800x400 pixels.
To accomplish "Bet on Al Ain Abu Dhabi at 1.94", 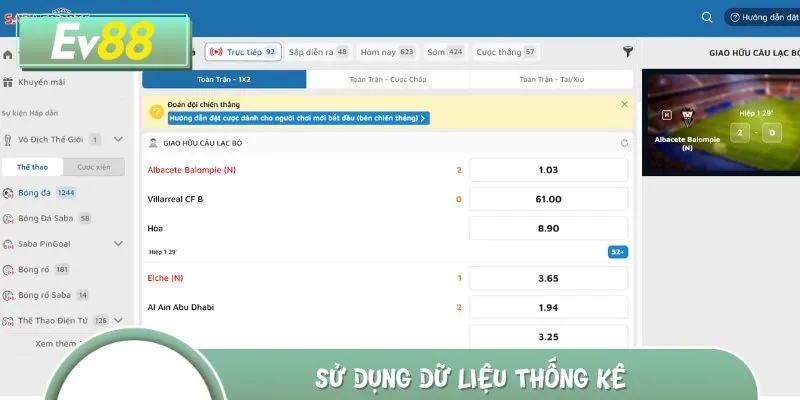I will tap(548, 307).
